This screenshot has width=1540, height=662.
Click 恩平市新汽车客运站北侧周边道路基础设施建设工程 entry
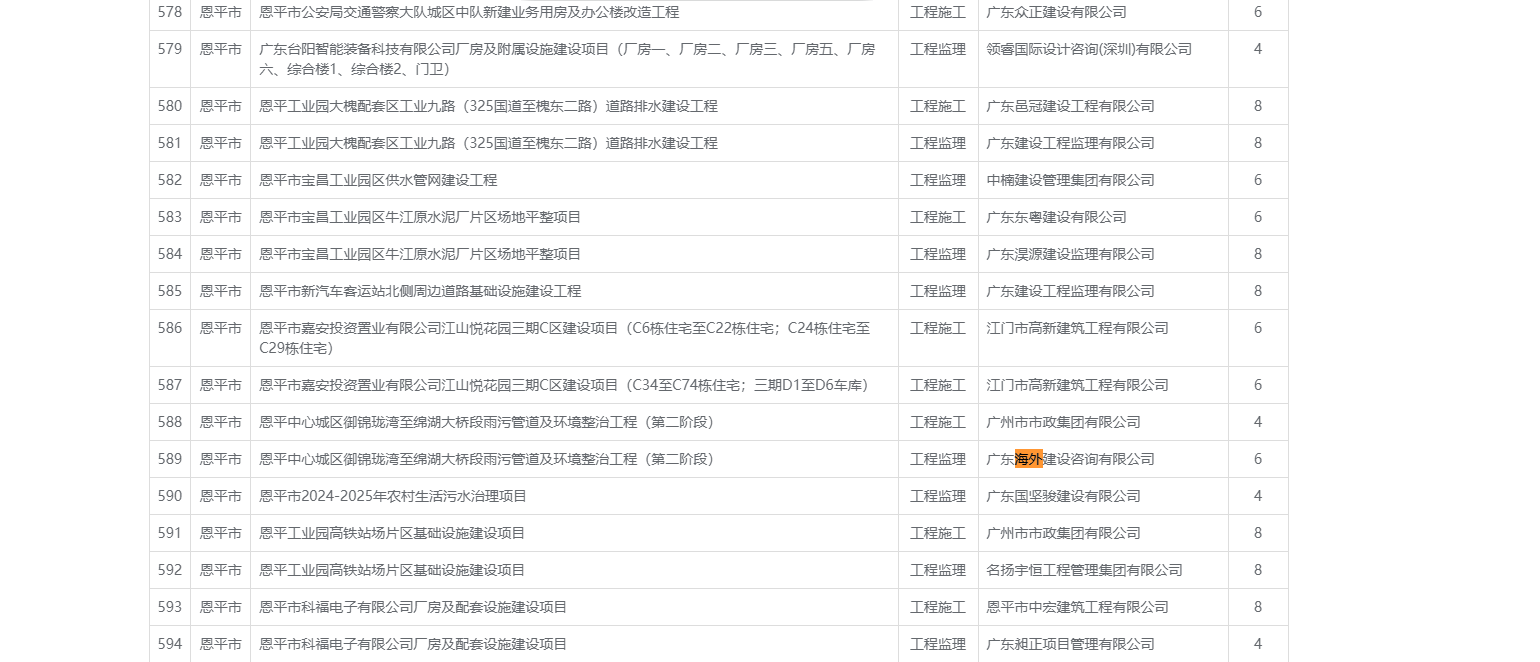point(420,291)
